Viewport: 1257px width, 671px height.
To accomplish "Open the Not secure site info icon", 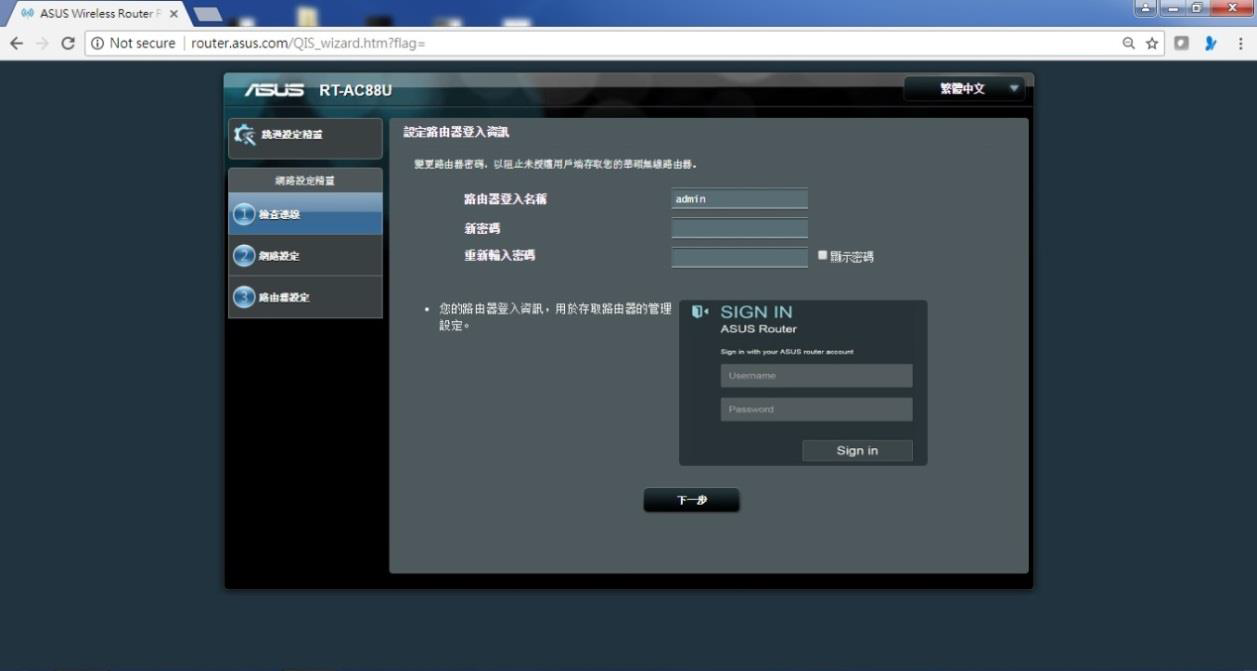I will pyautogui.click(x=97, y=43).
